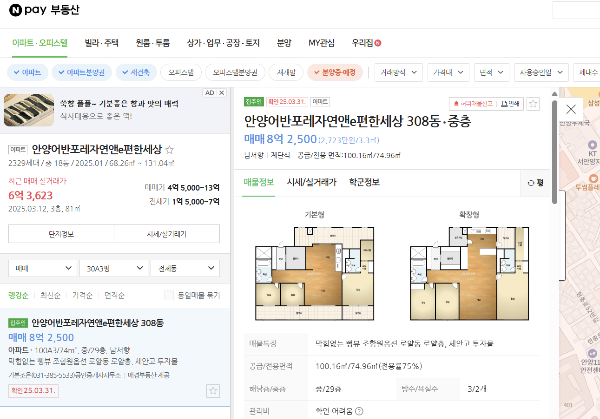The height and width of the screenshot is (419, 600).
Task: Click the N pay 부동산 logo
Action: coord(44,10)
